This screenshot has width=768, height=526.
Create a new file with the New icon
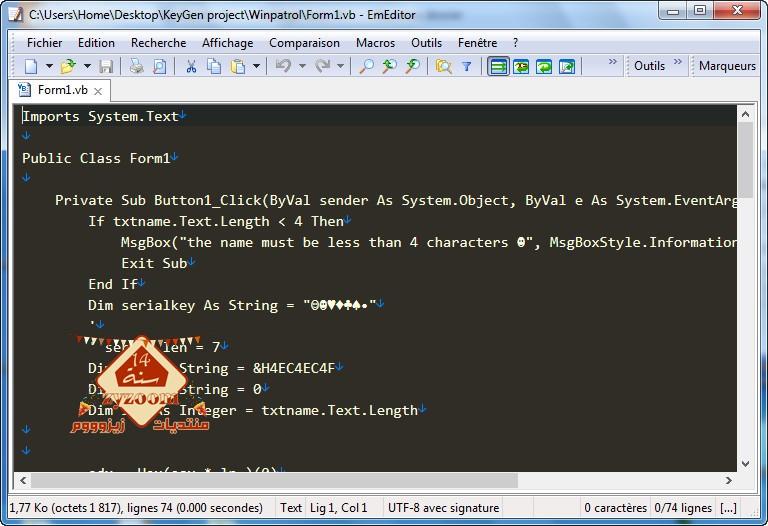click(x=31, y=66)
